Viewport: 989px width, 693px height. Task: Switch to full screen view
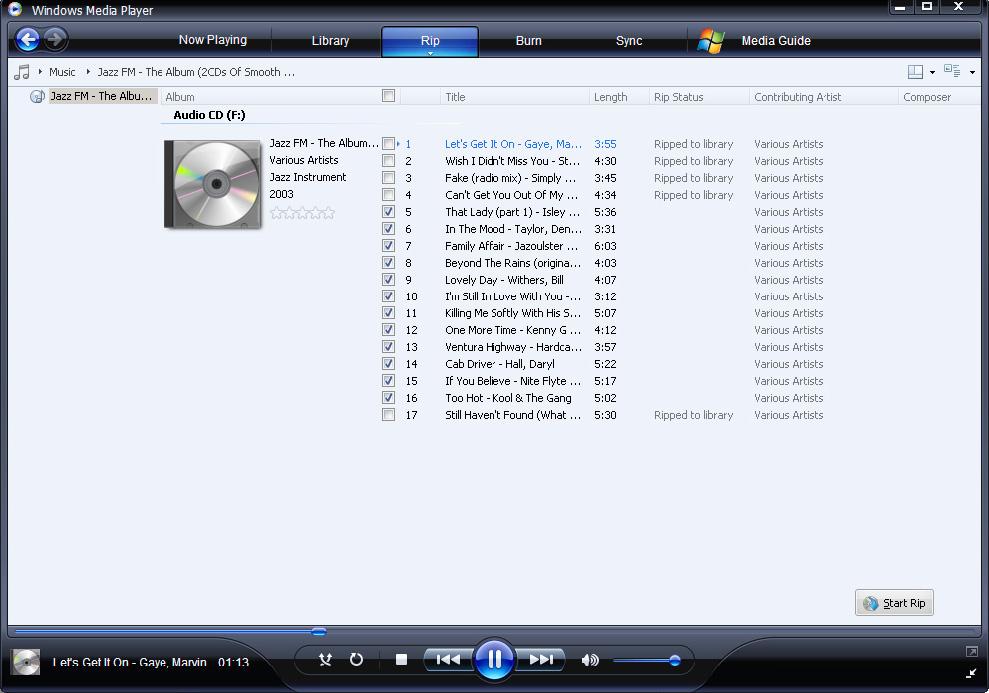point(971,651)
